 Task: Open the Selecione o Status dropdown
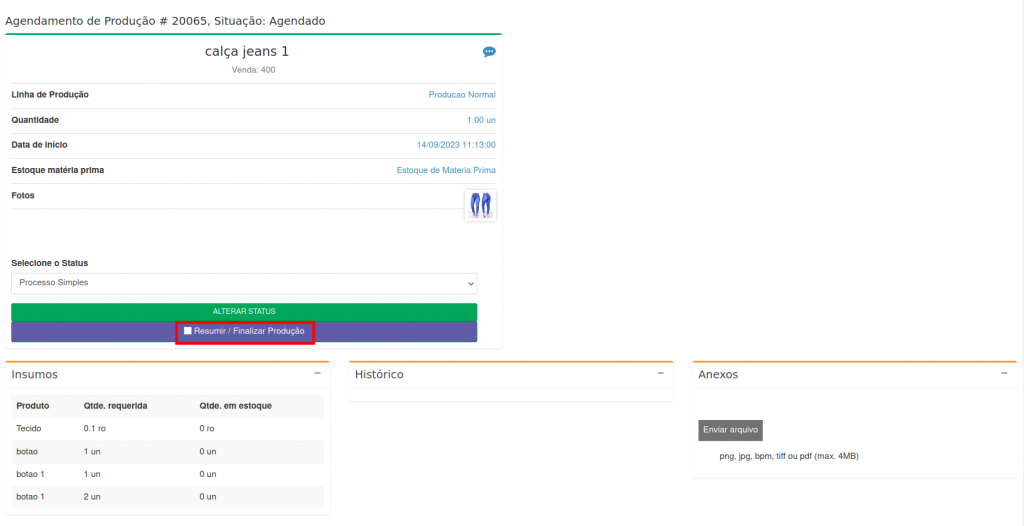coord(244,283)
